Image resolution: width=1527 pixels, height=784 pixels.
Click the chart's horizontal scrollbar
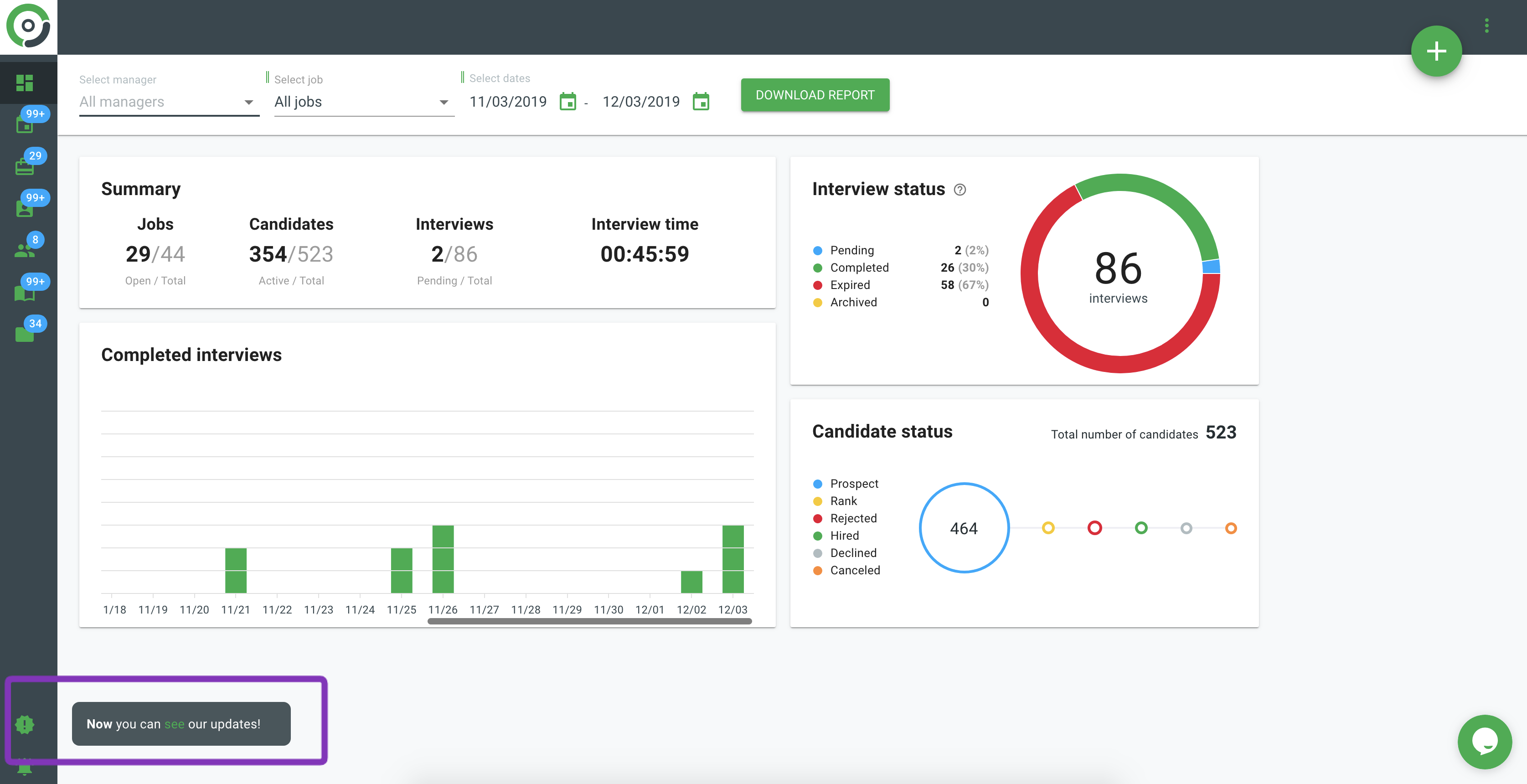589,621
